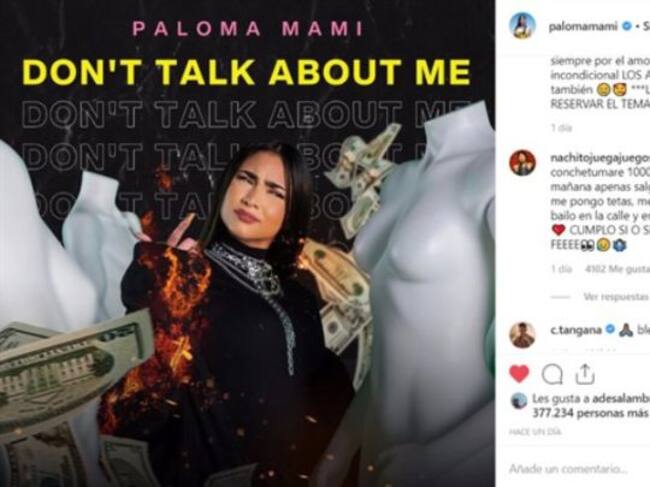Screen dimensions: 650x487
Task: Open the 377.234 personas más likes list
Action: pyautogui.click(x=590, y=413)
